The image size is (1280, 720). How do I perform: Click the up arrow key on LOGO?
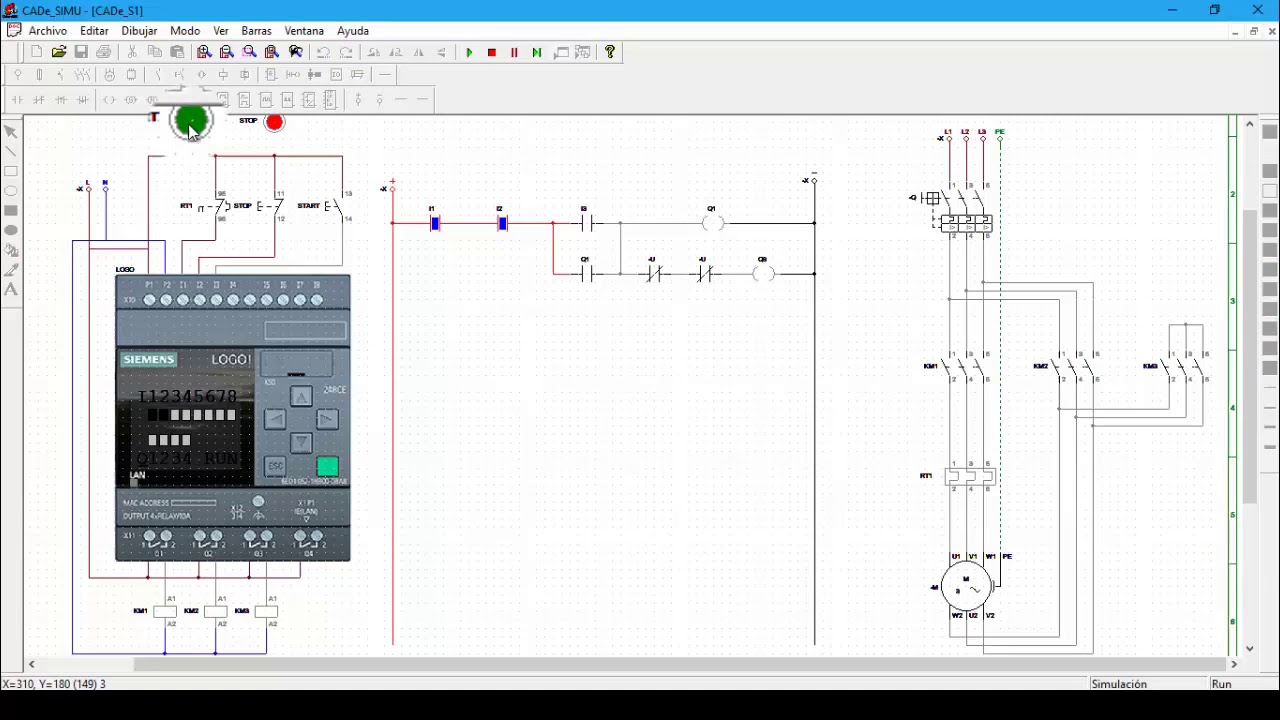(301, 397)
